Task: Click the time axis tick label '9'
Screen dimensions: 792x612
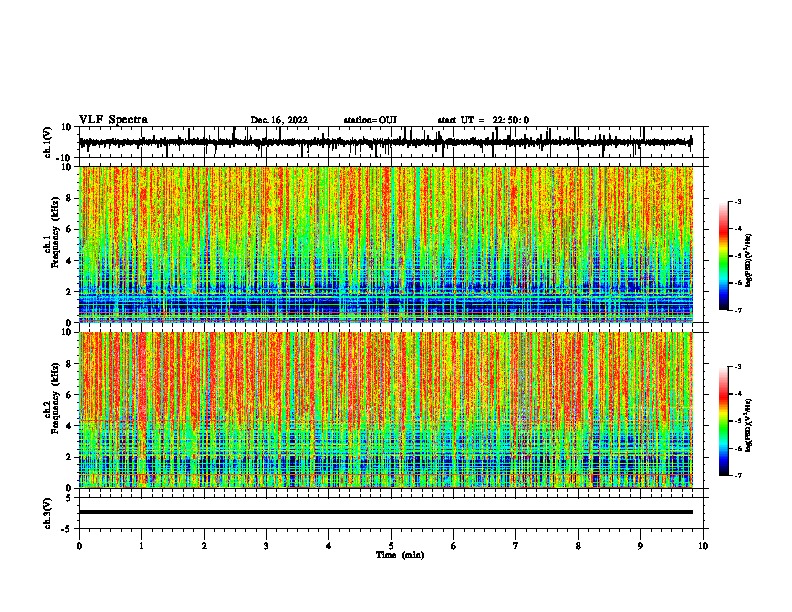Action: coord(640,546)
